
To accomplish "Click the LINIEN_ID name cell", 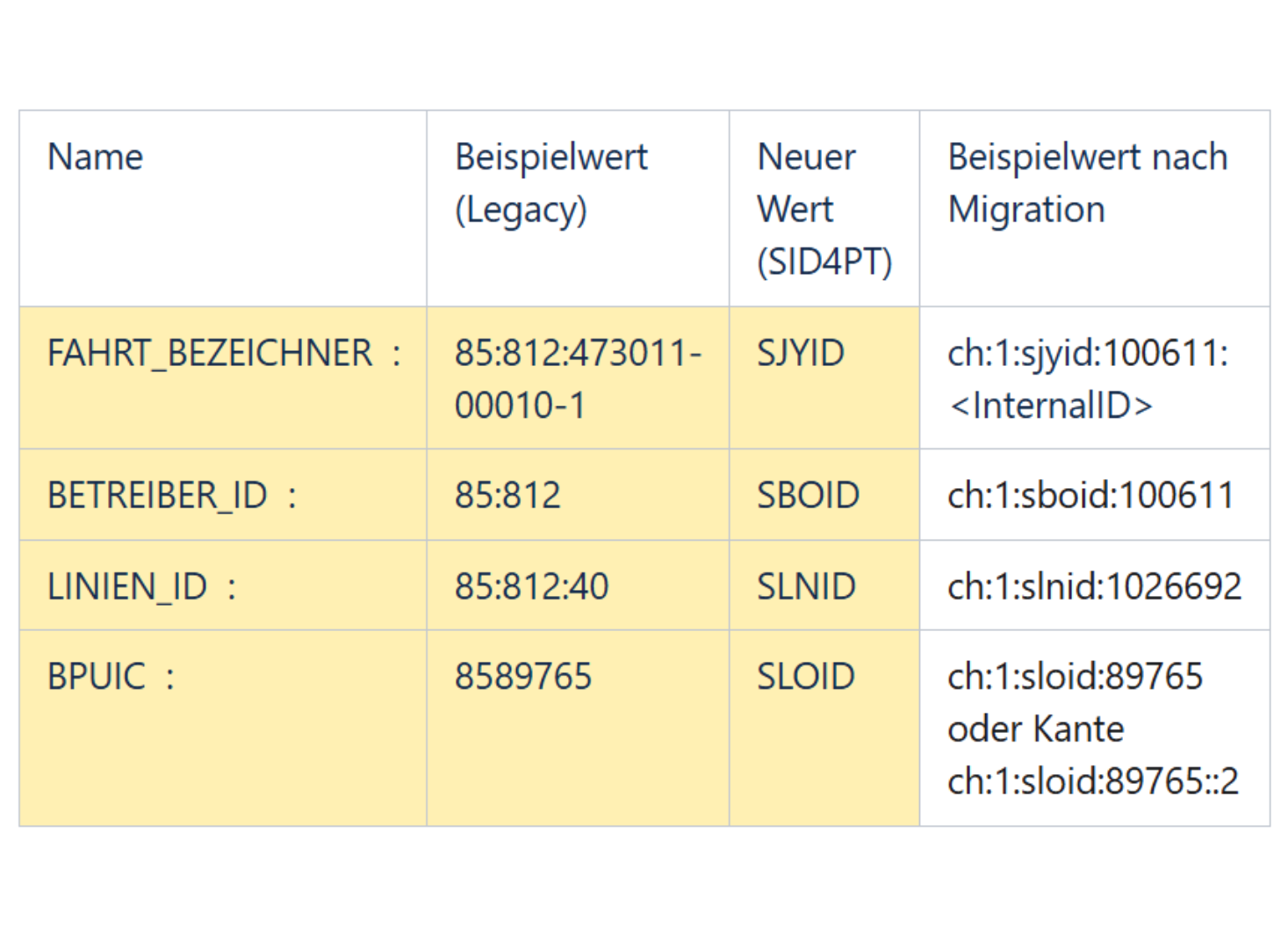I will (x=223, y=585).
